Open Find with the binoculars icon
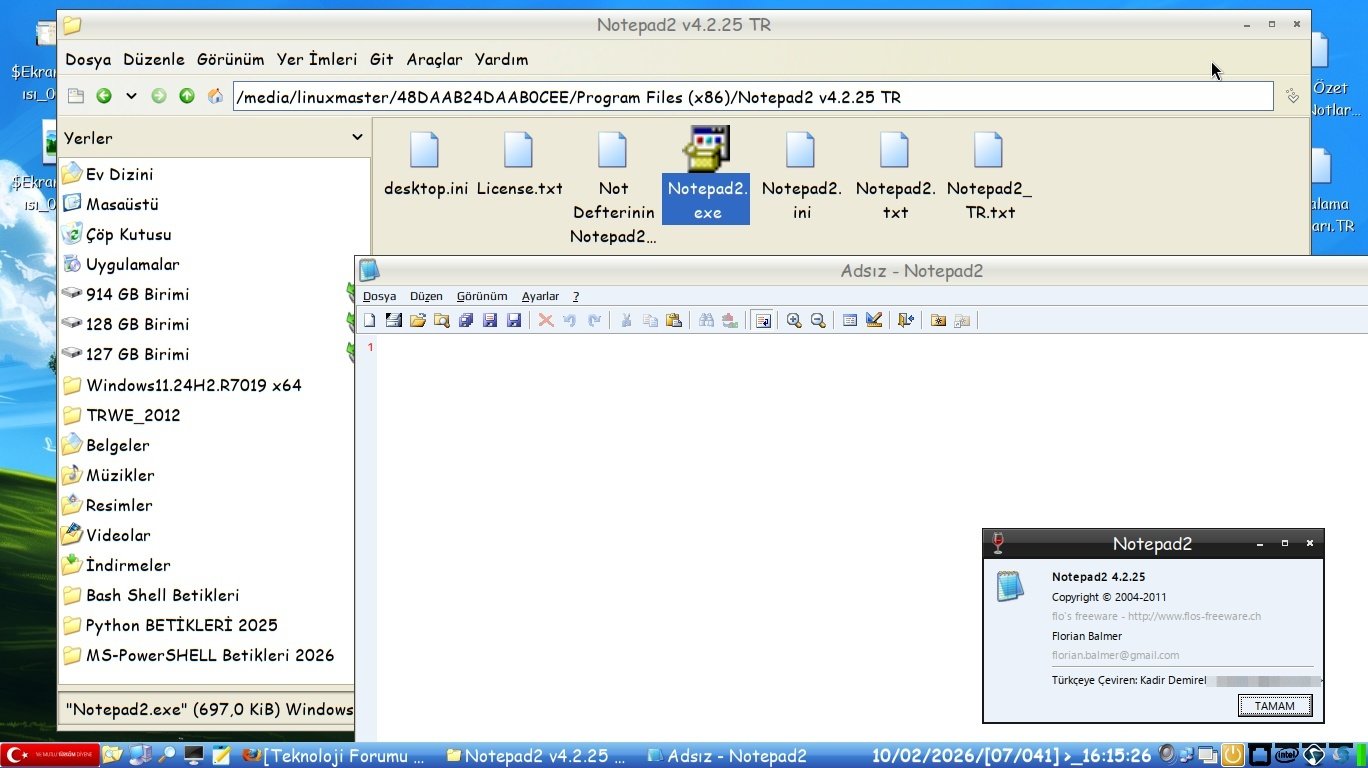 click(x=706, y=320)
